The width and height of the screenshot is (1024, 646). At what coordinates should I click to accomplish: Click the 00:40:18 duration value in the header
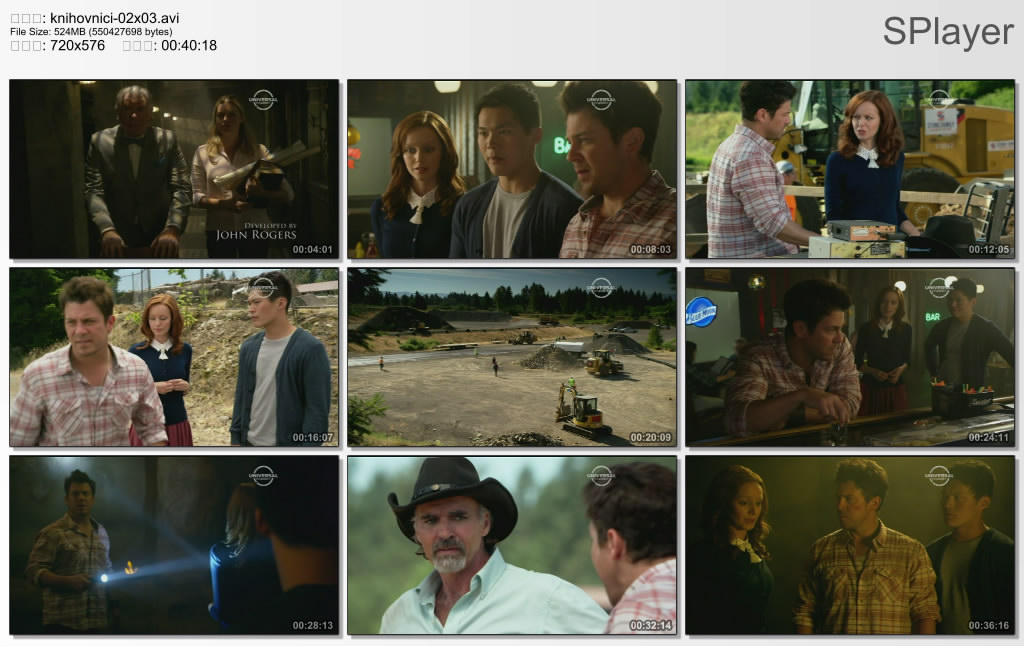(x=189, y=45)
